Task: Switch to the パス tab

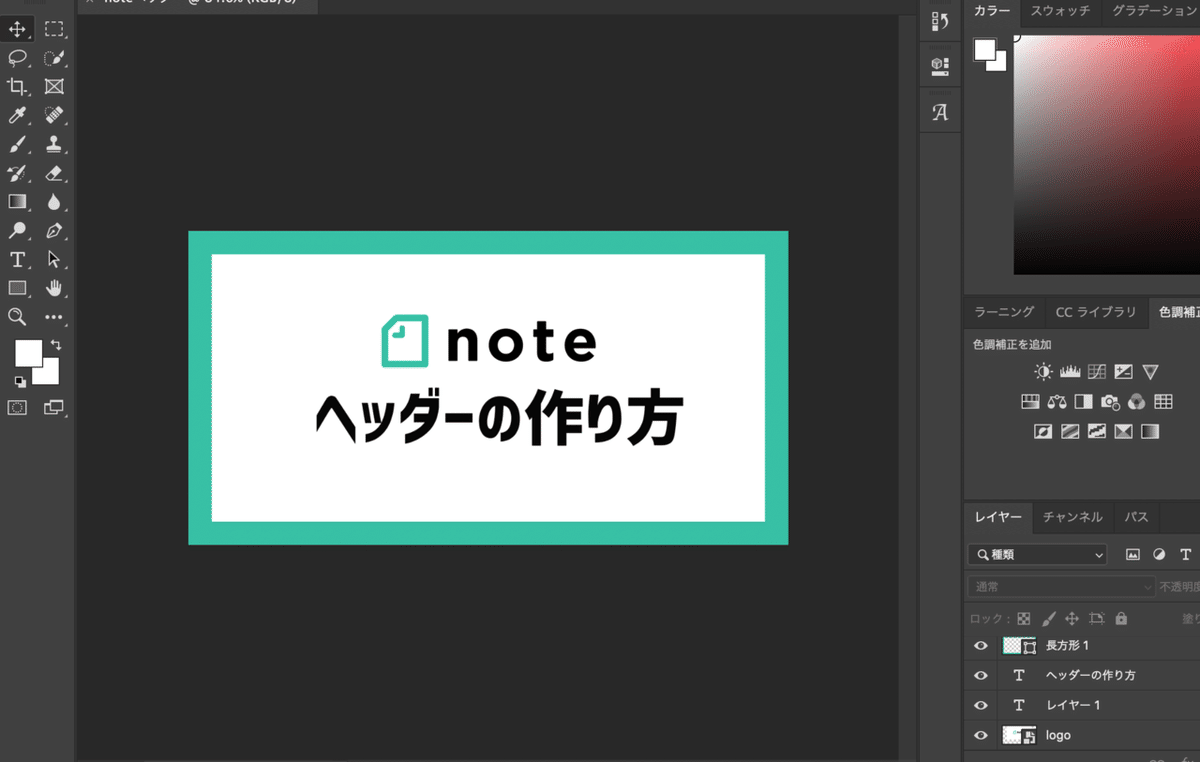Action: pyautogui.click(x=1136, y=517)
